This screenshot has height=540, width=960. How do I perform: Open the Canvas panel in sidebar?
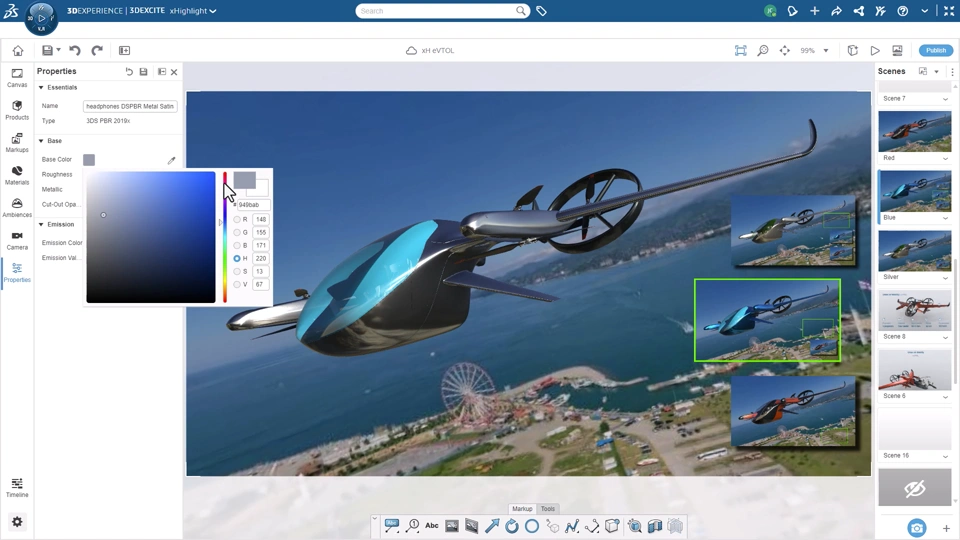pos(17,78)
